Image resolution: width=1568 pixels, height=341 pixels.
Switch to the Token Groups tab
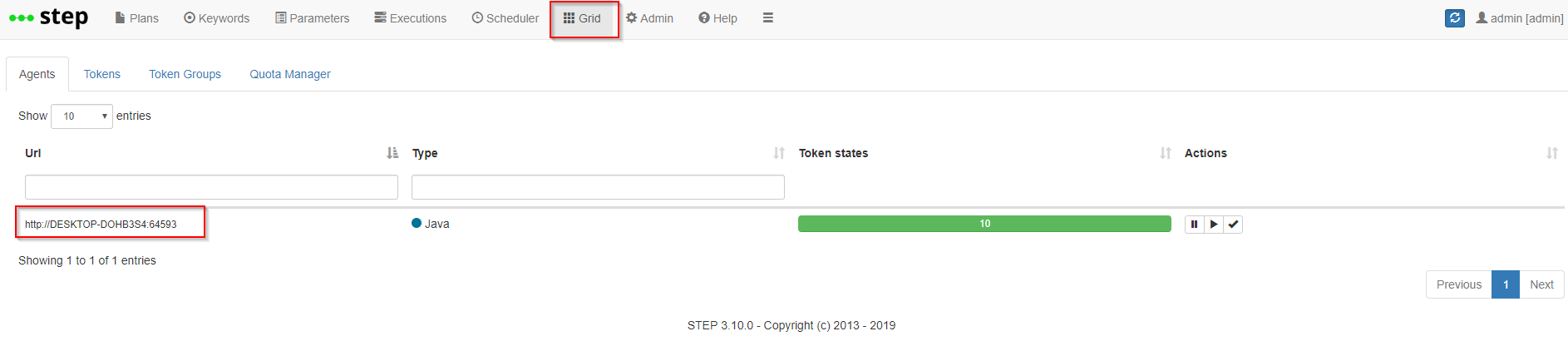(185, 74)
